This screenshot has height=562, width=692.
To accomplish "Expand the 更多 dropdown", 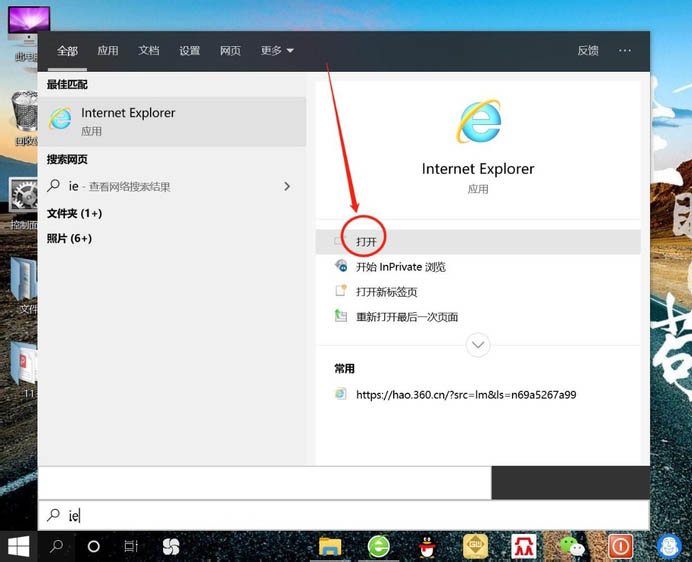I will pyautogui.click(x=277, y=51).
